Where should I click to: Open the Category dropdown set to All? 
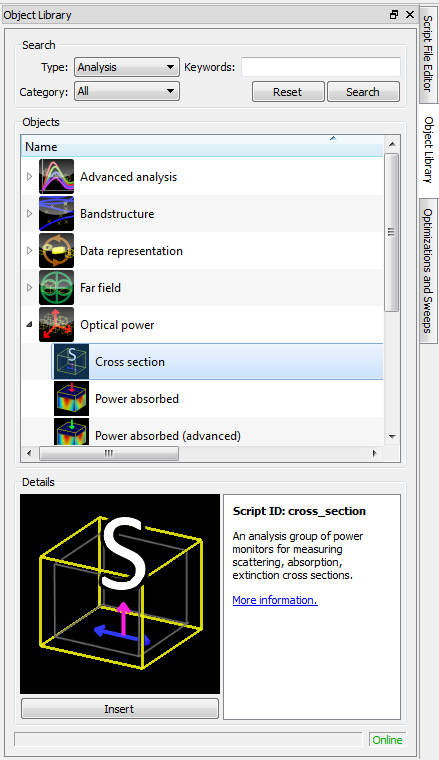click(127, 91)
